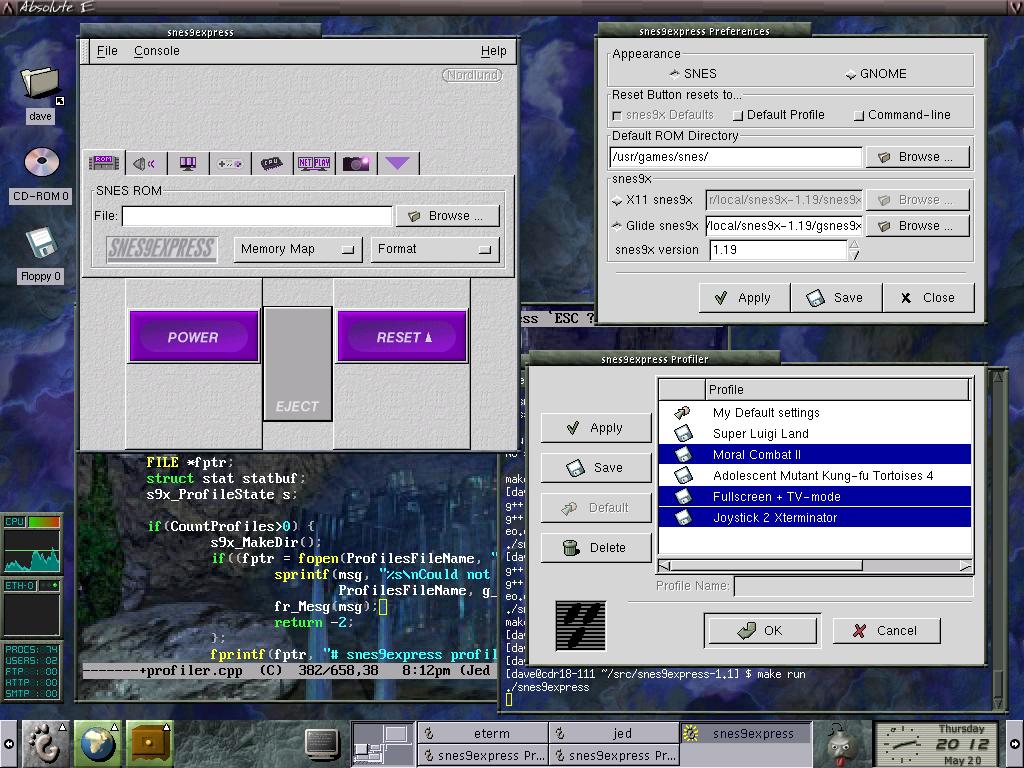Switch to the eterm taskbar entry
Viewport: 1024px width, 768px height.
[483, 733]
